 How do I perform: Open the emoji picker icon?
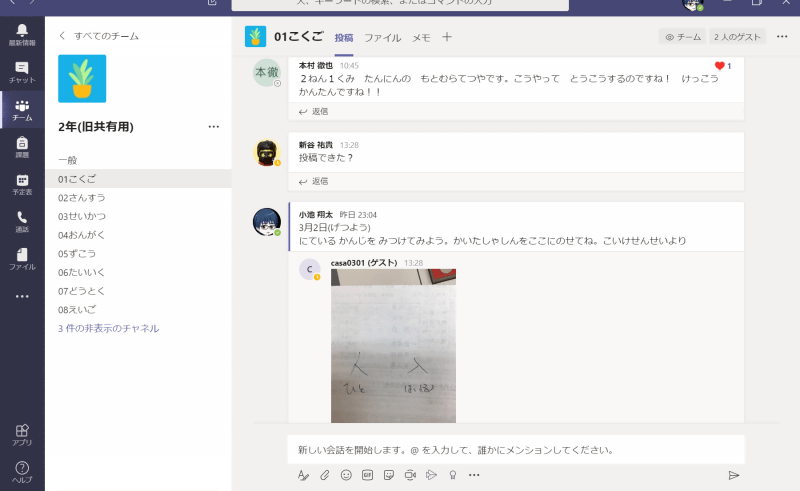346,475
